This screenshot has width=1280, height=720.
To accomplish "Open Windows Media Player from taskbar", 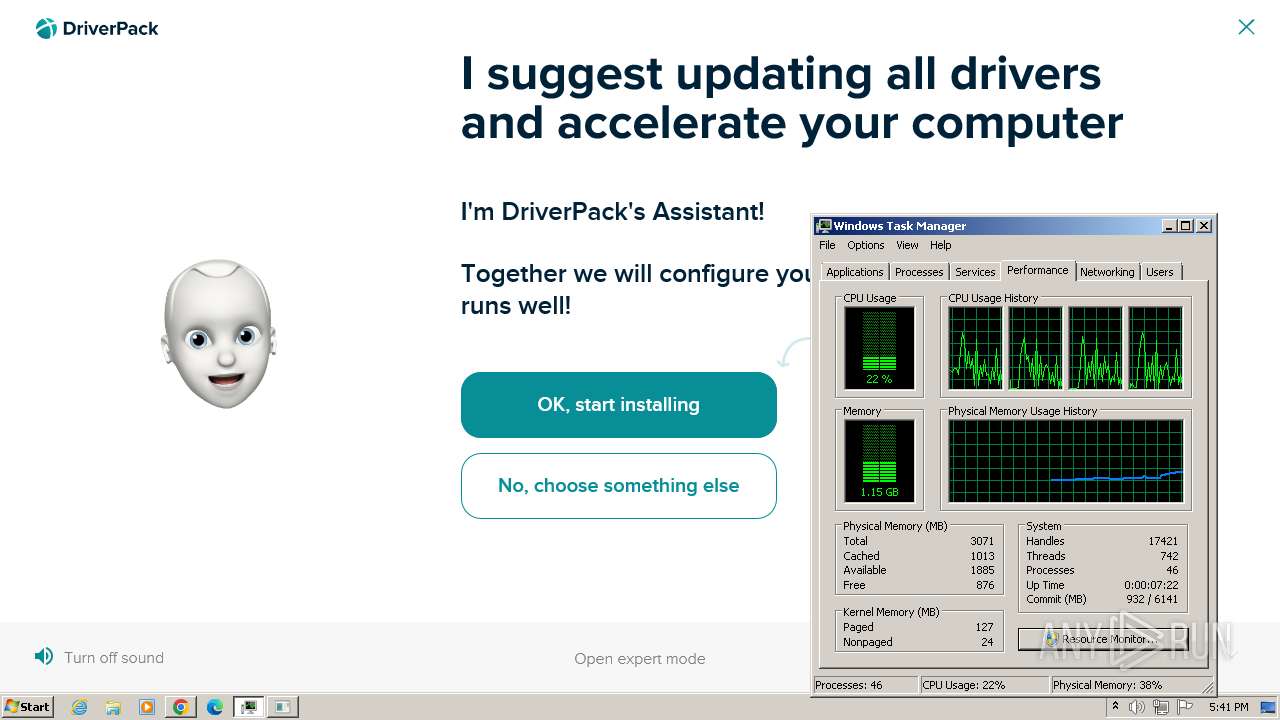I will (147, 707).
